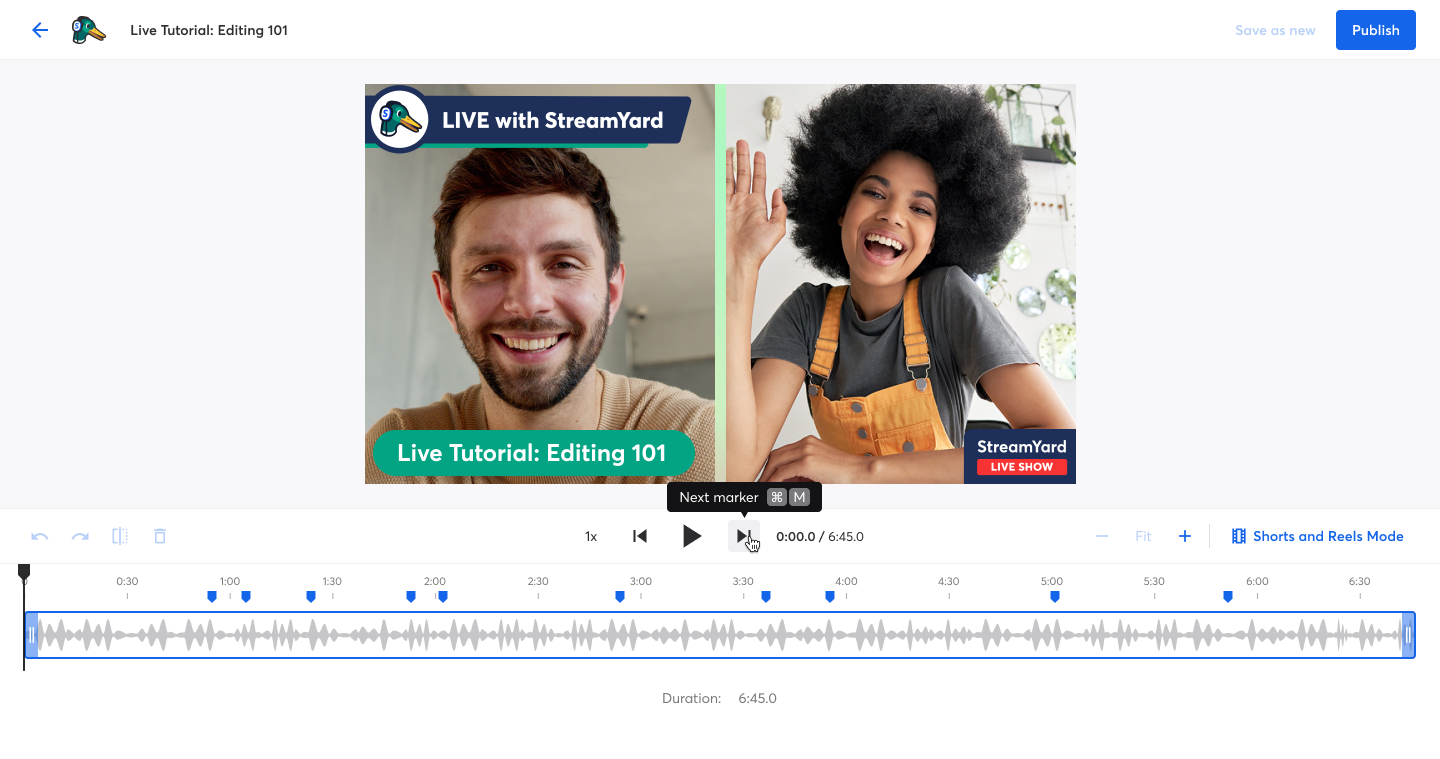This screenshot has height=759, width=1440.
Task: Play the video
Action: click(692, 536)
